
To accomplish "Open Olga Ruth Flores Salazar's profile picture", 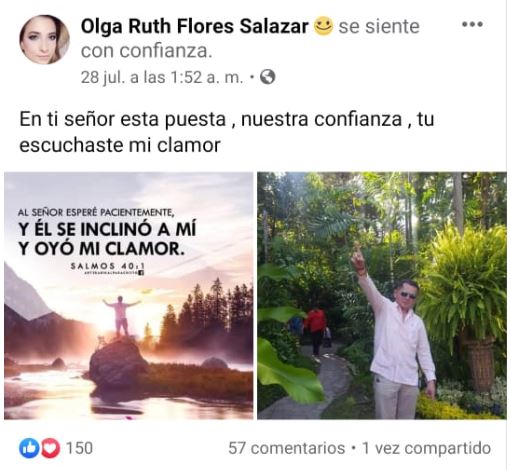I will point(45,39).
